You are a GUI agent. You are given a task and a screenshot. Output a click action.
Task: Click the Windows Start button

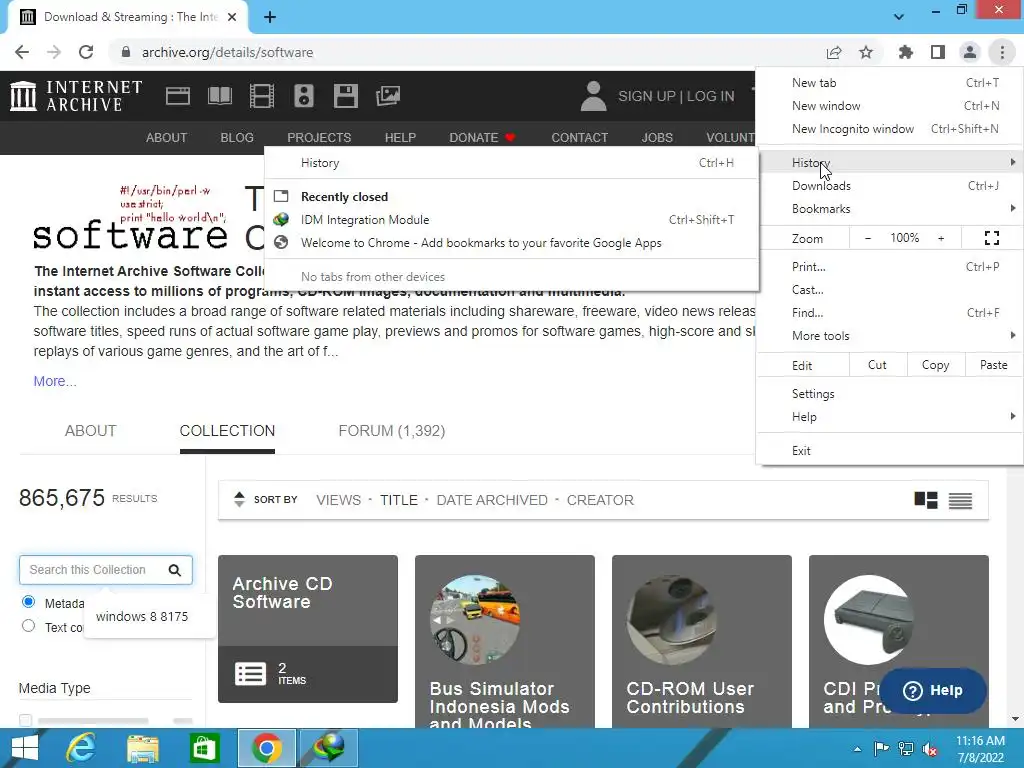tap(24, 748)
